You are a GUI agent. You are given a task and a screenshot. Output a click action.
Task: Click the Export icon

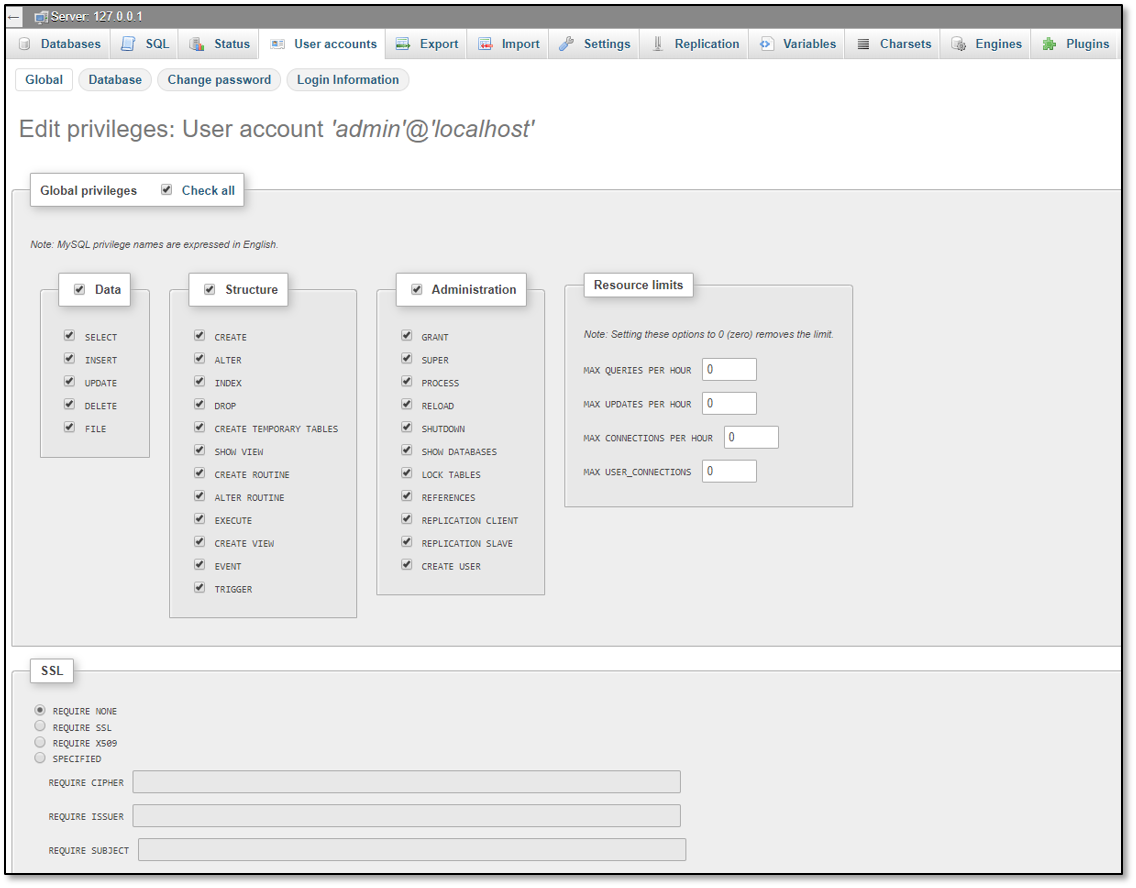[x=403, y=44]
